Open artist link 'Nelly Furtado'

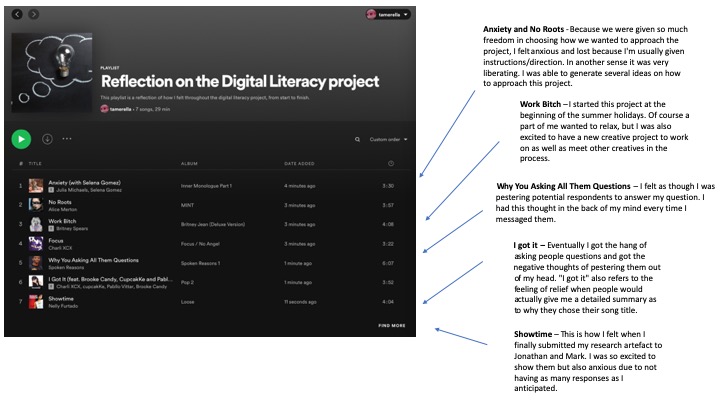(63, 306)
